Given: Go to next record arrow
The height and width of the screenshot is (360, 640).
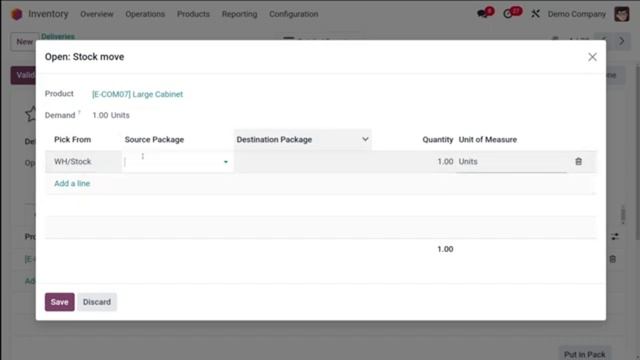Looking at the screenshot, I should [622, 41].
